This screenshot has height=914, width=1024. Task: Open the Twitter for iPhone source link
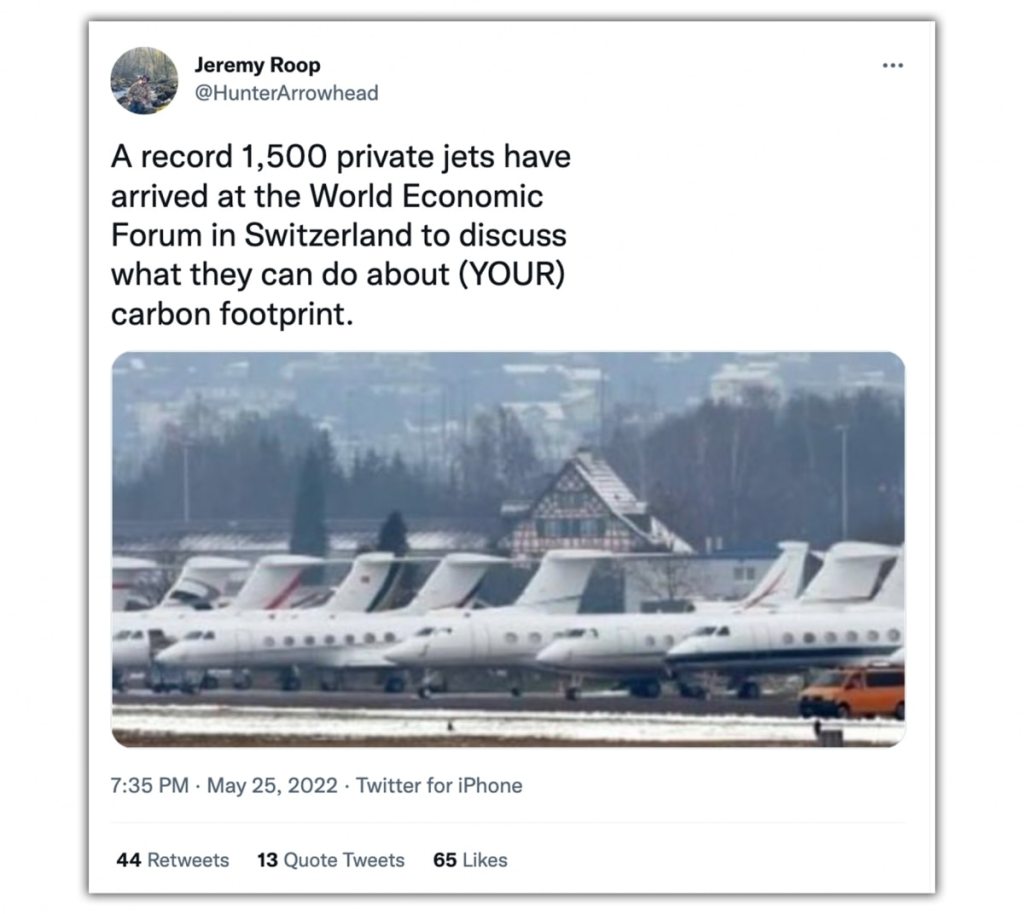tap(439, 786)
